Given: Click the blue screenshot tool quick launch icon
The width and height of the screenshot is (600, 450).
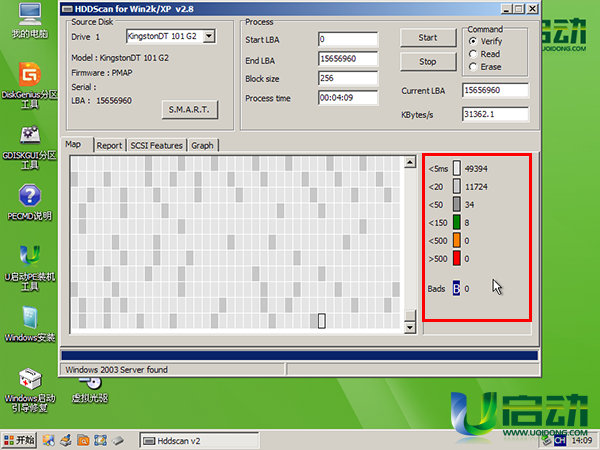Looking at the screenshot, I should tap(100, 440).
